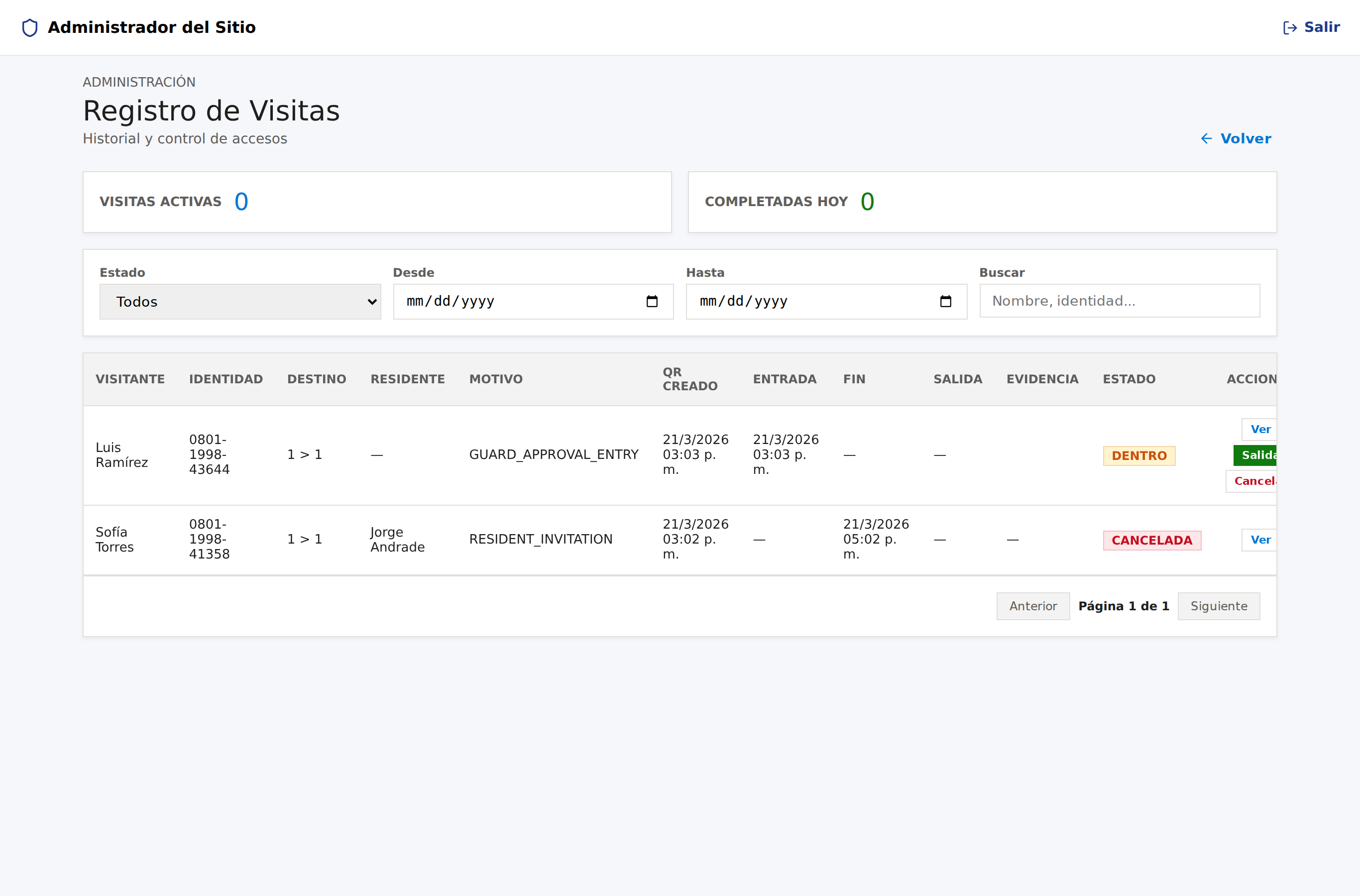
Task: Click the DESTINO column header
Action: [317, 379]
